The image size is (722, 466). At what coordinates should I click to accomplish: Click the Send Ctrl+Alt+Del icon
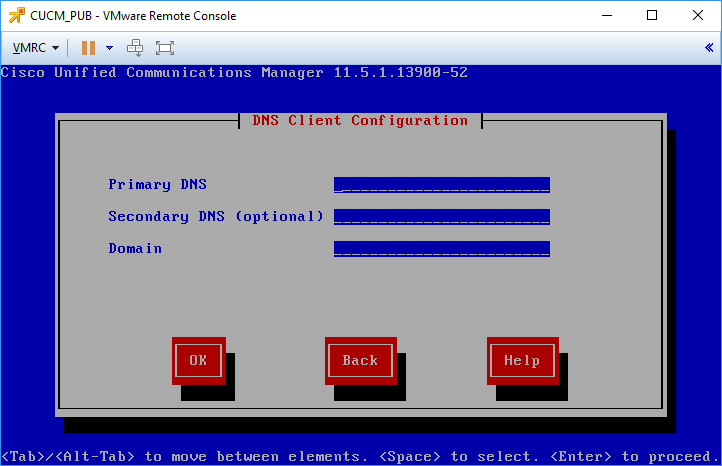click(135, 48)
